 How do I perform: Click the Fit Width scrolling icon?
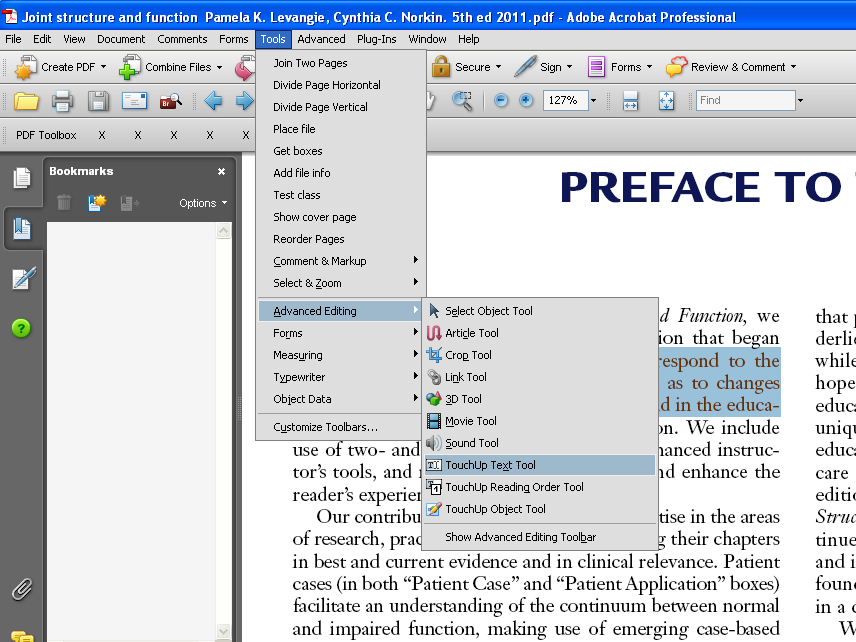tap(631, 101)
